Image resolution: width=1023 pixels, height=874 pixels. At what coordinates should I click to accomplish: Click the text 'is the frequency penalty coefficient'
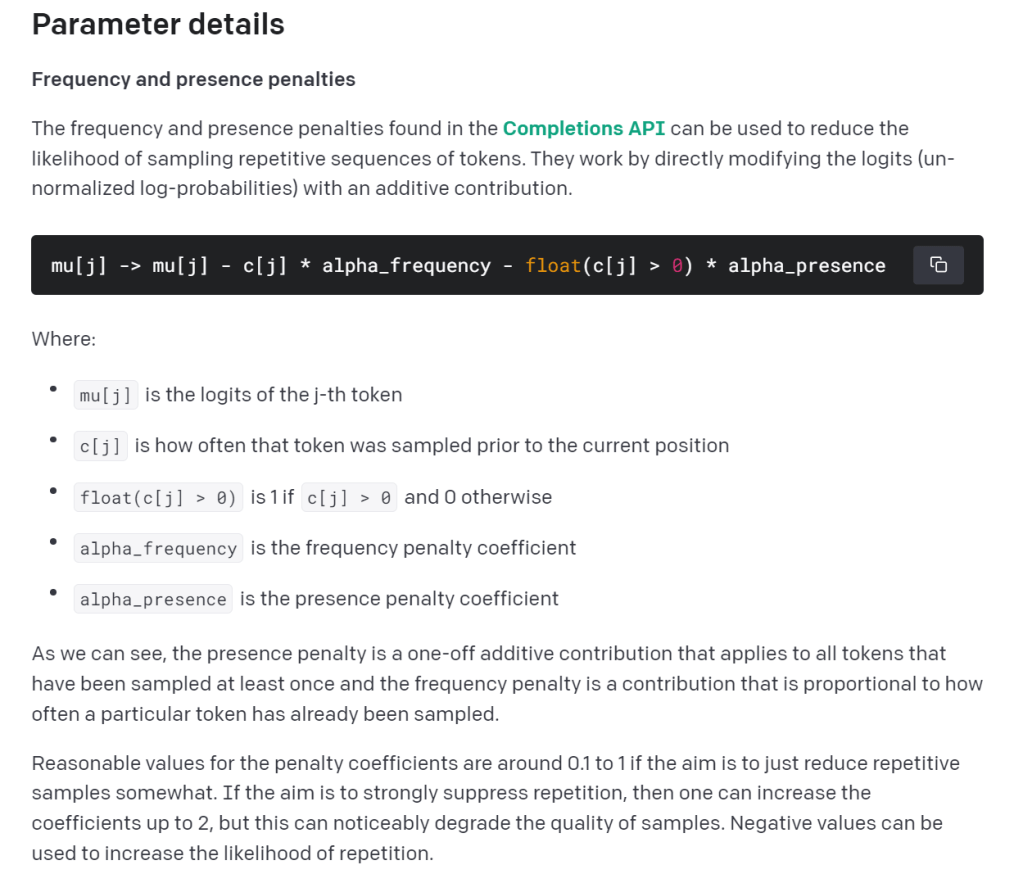(x=413, y=548)
